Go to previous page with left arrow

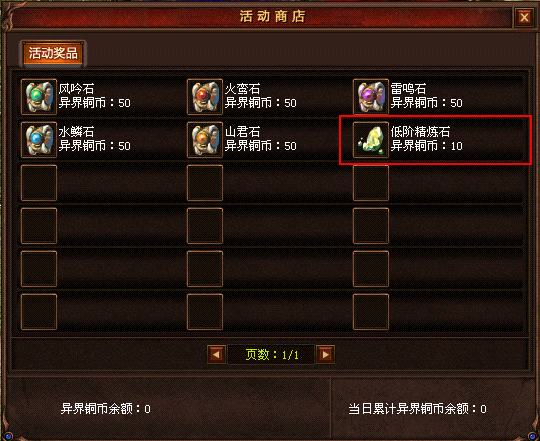tap(217, 355)
